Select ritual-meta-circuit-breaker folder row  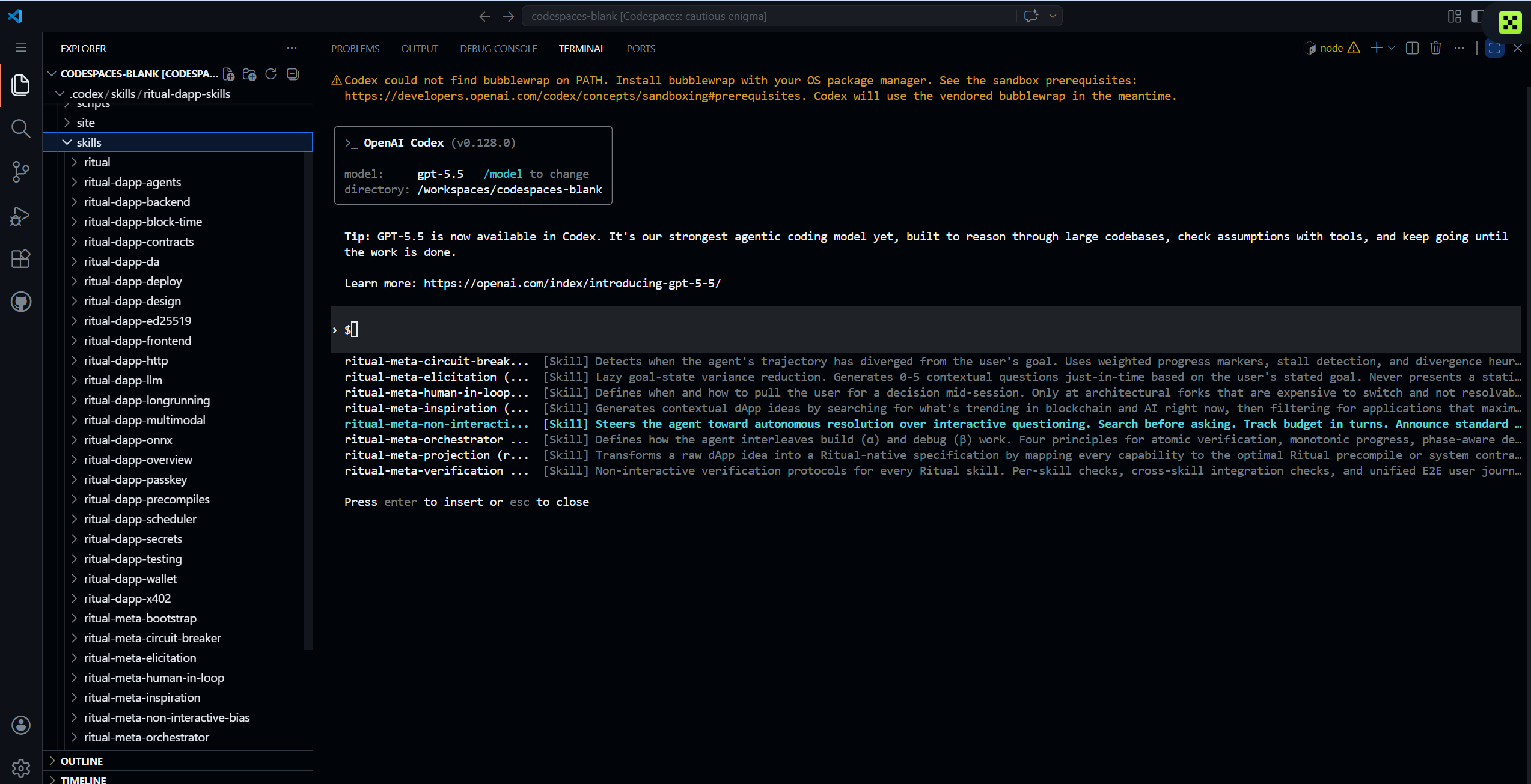click(x=177, y=638)
